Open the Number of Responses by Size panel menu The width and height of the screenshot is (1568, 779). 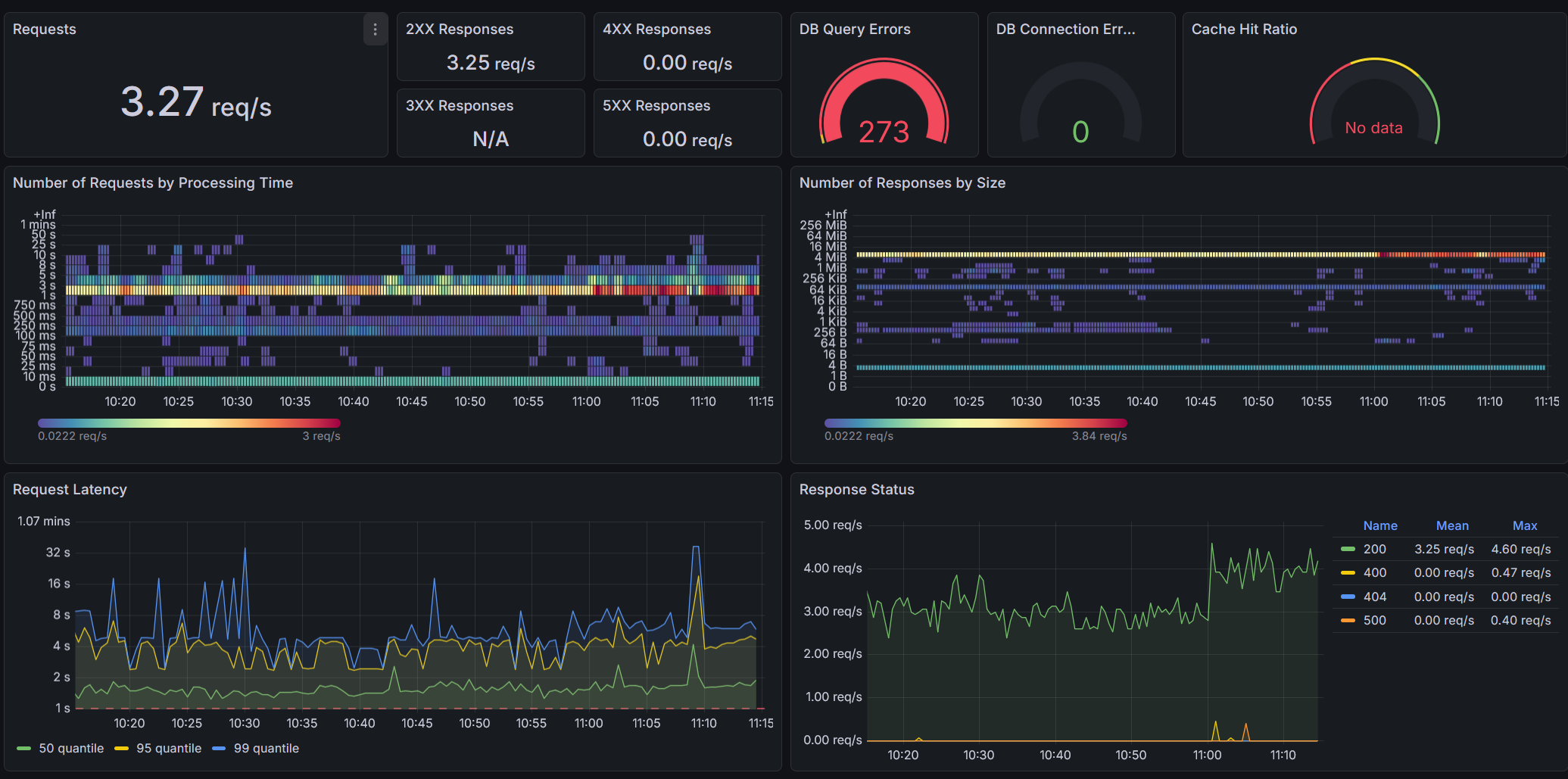point(902,182)
